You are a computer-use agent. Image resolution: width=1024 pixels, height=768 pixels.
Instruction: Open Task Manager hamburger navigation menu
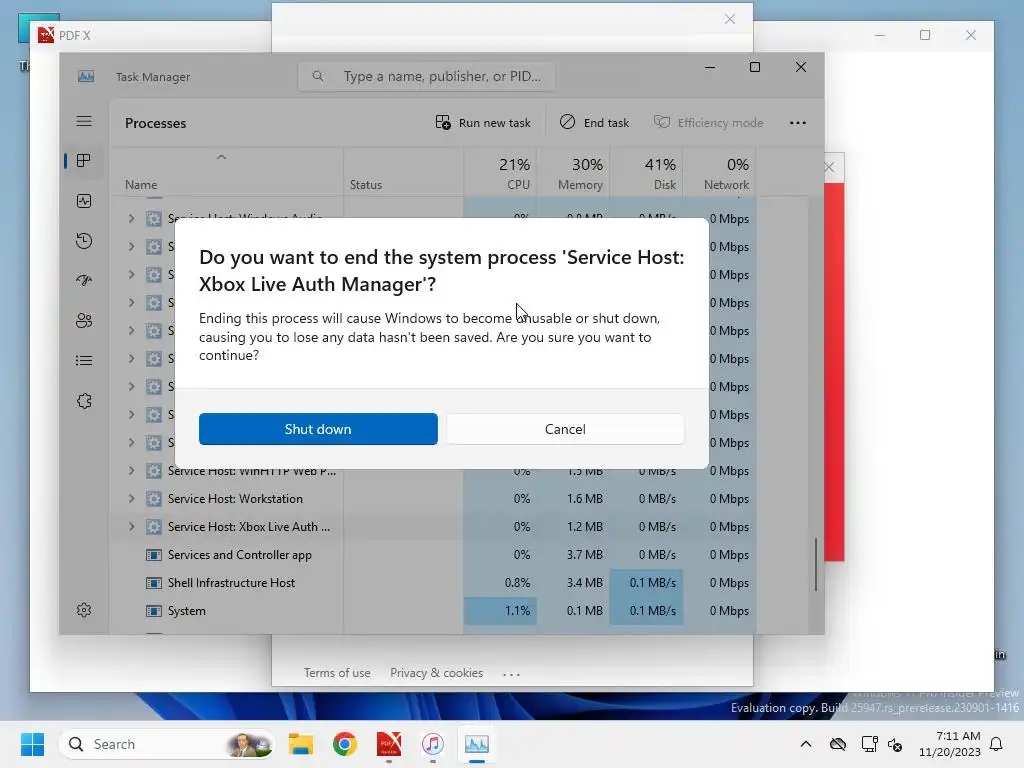(84, 121)
